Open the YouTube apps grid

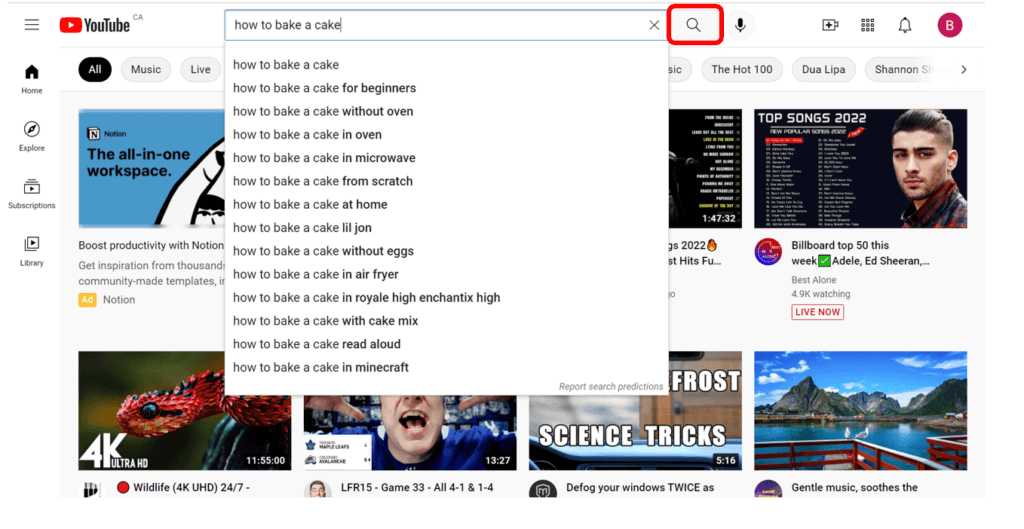pyautogui.click(x=867, y=25)
